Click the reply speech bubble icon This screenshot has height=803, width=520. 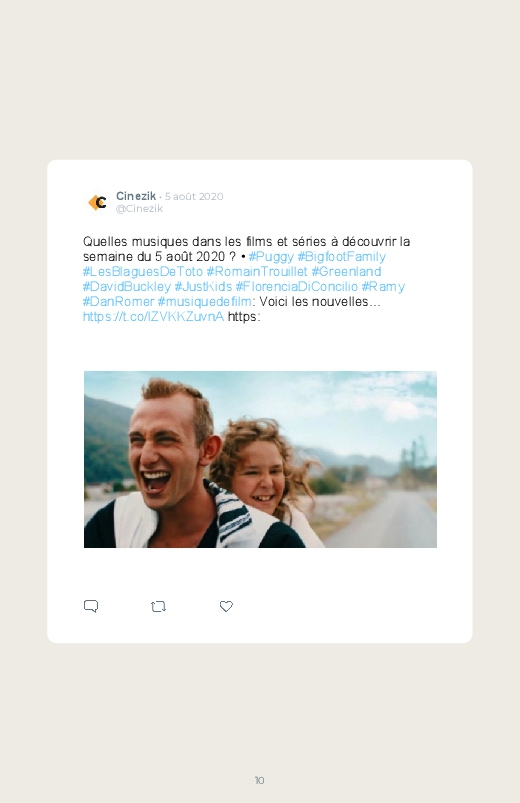(x=91, y=606)
